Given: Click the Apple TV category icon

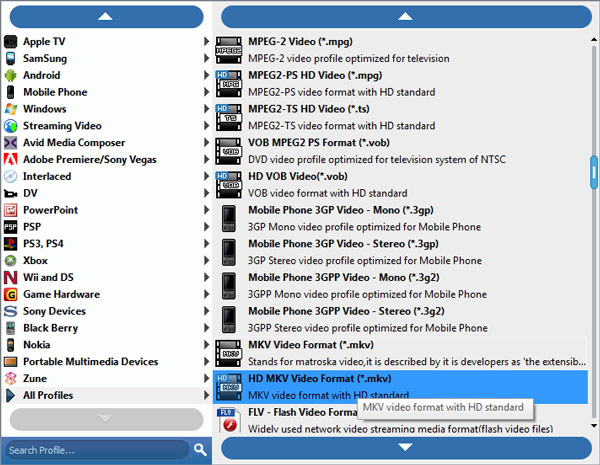Looking at the screenshot, I should click(x=10, y=41).
